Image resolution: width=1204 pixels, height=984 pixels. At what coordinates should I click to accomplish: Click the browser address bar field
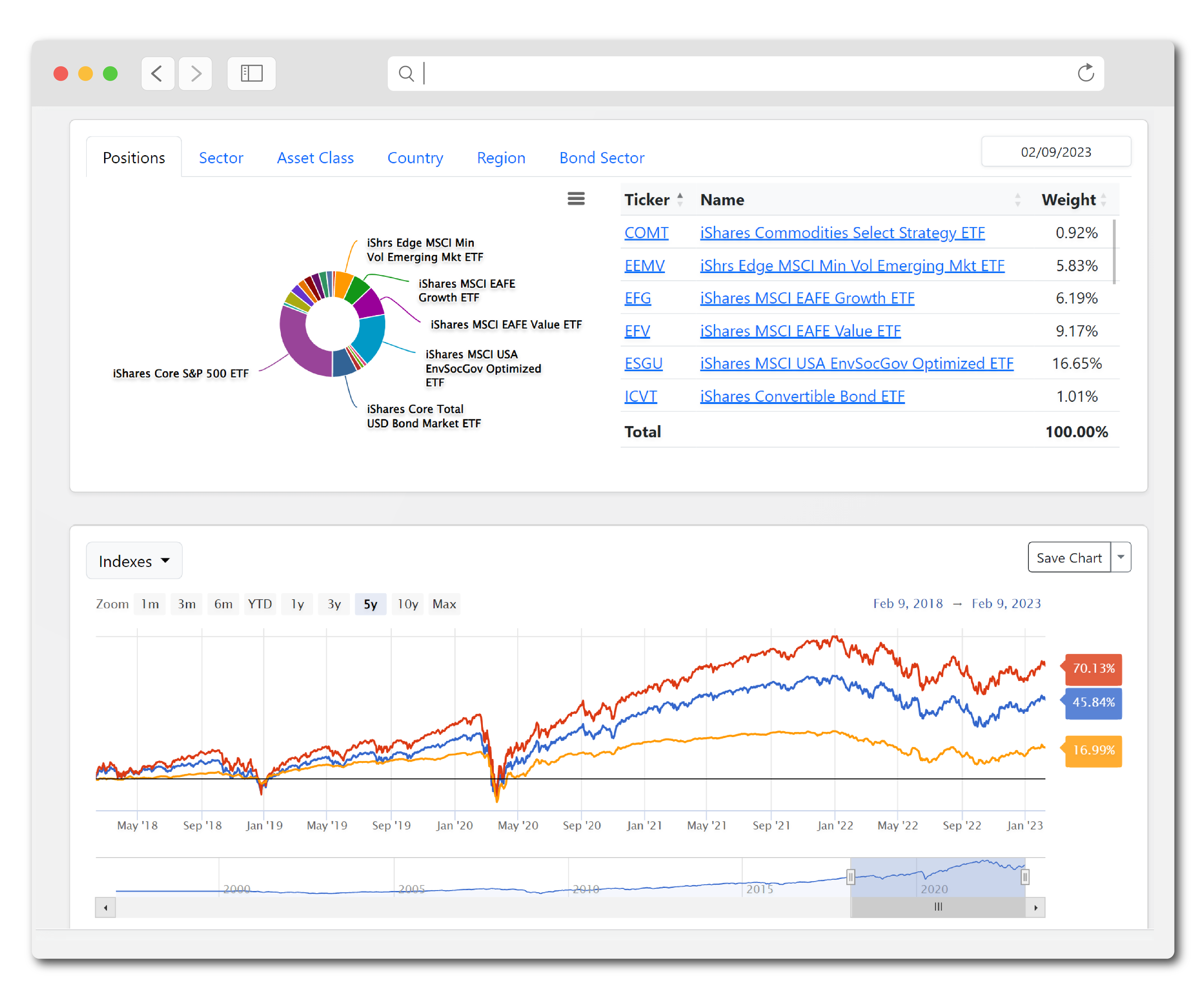(745, 73)
